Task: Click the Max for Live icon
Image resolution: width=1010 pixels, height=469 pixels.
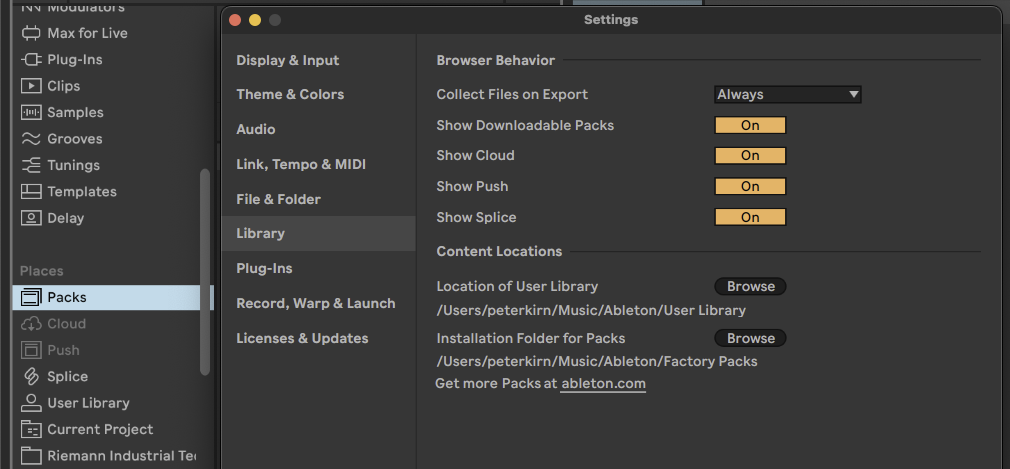Action: 31,33
